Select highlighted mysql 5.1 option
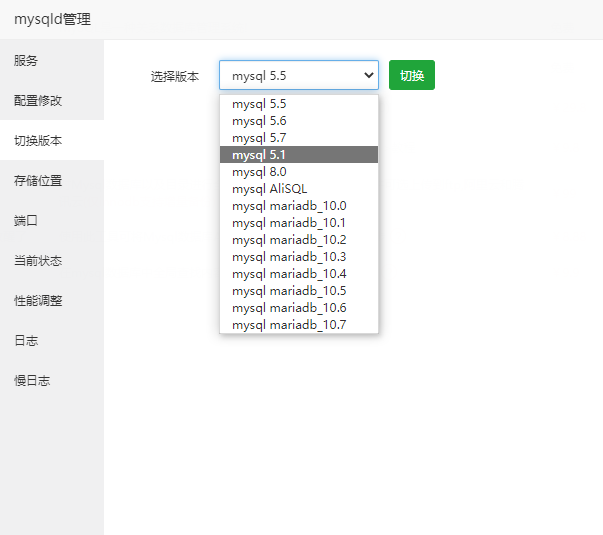Image resolution: width=603 pixels, height=535 pixels. (x=299, y=155)
